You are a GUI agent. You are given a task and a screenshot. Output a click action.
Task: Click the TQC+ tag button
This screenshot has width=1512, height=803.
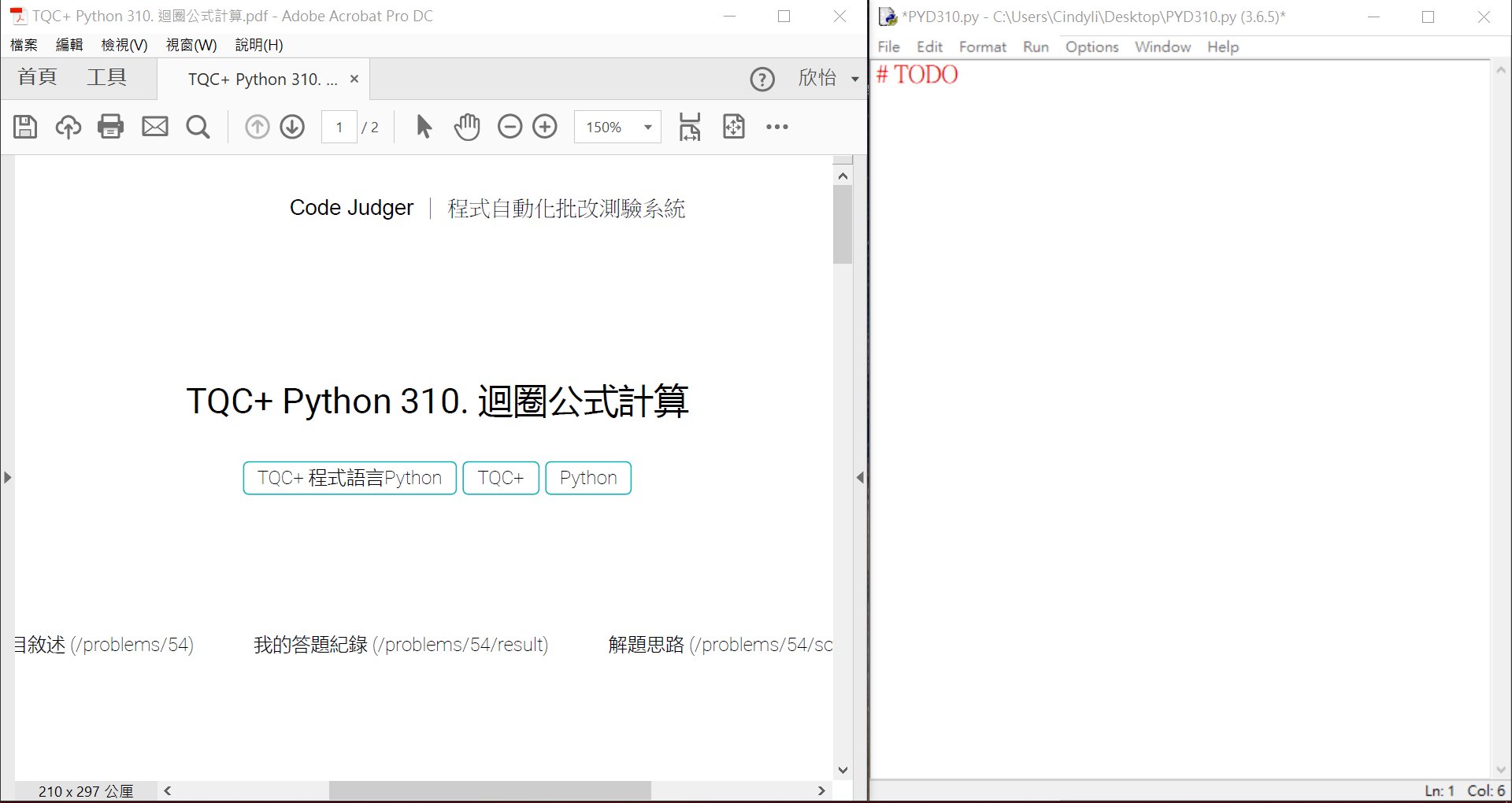tap(501, 478)
